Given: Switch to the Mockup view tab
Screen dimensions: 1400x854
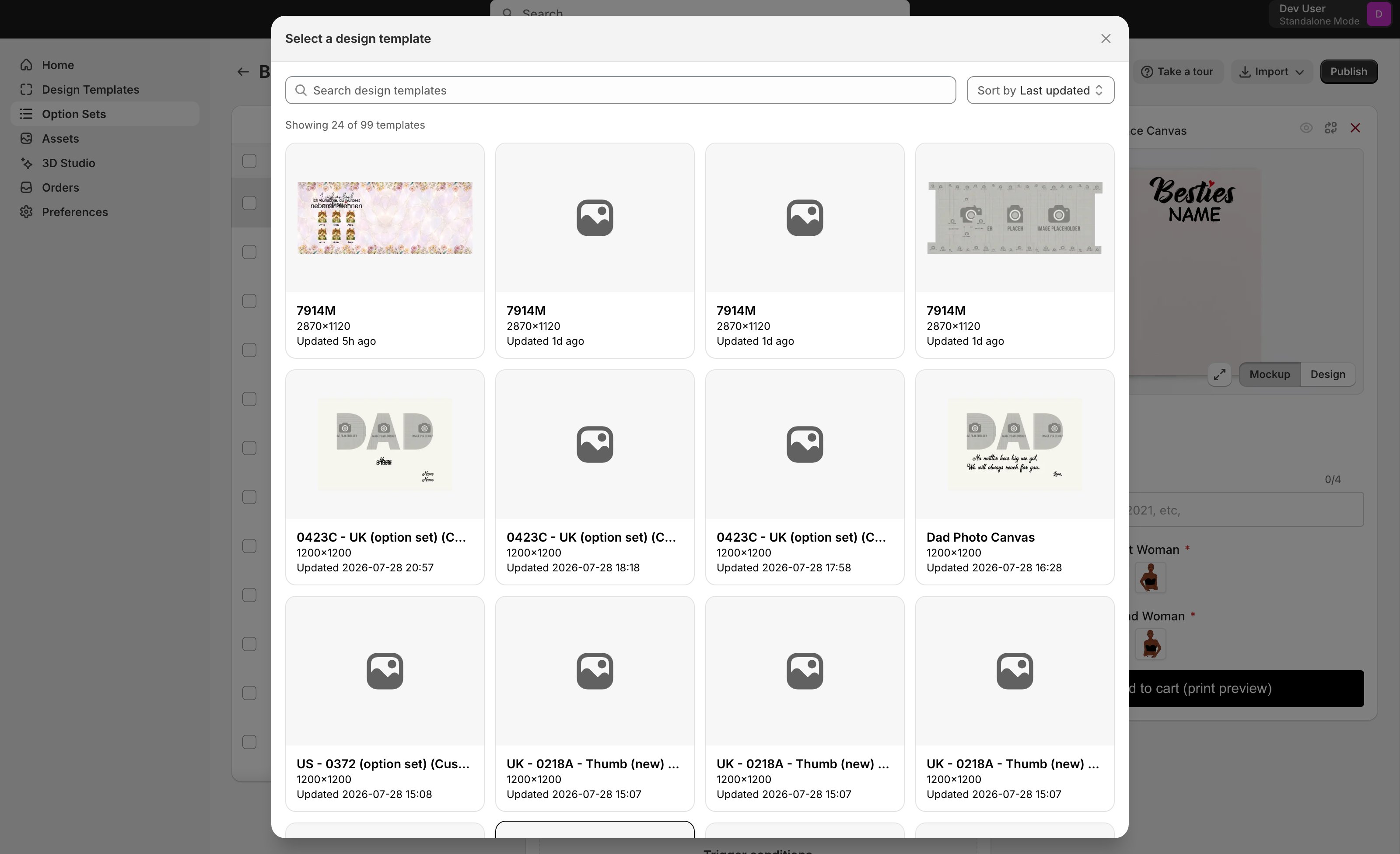Looking at the screenshot, I should point(1269,374).
